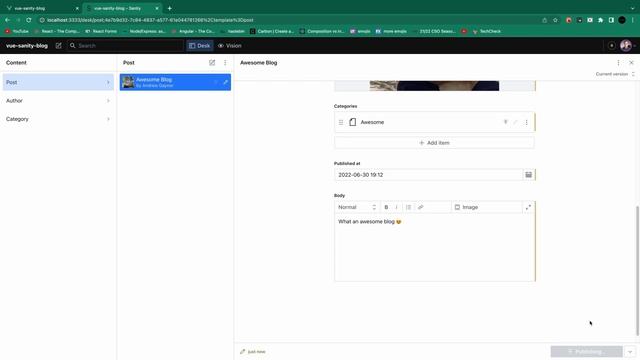
Task: Switch to the Vision tool
Action: pyautogui.click(x=229, y=46)
